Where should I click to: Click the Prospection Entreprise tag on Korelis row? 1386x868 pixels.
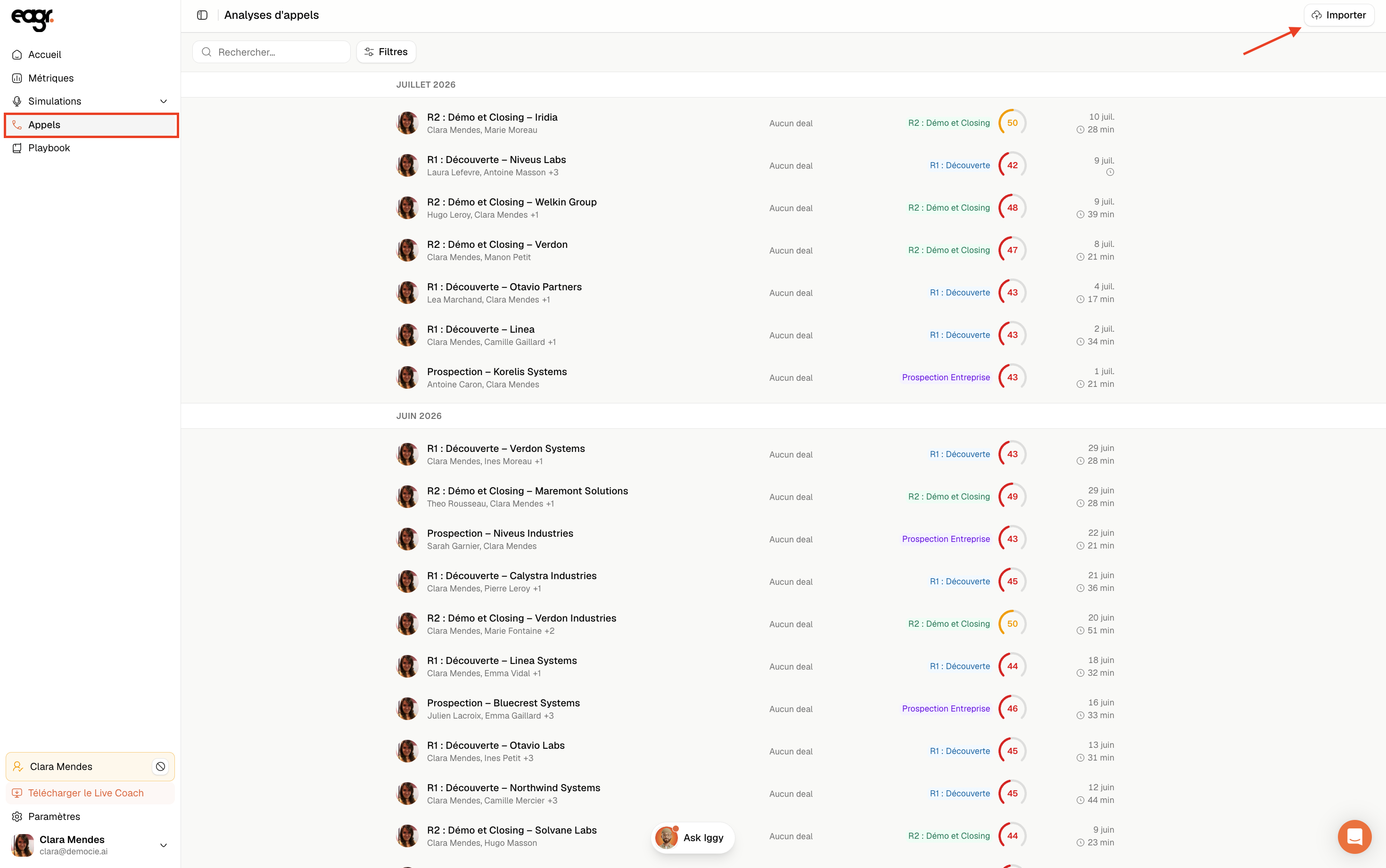coord(946,377)
